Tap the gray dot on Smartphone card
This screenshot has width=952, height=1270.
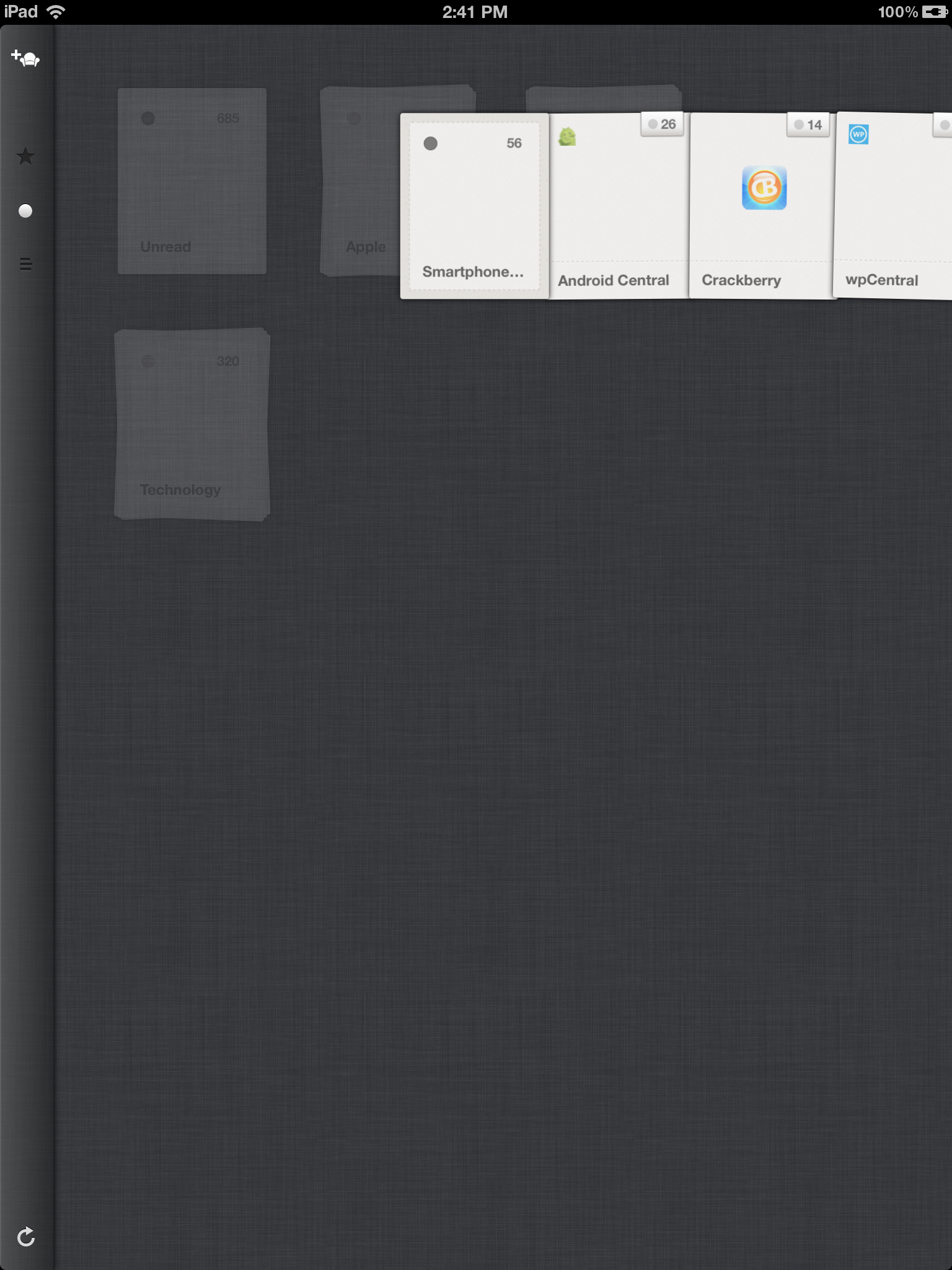[x=430, y=143]
